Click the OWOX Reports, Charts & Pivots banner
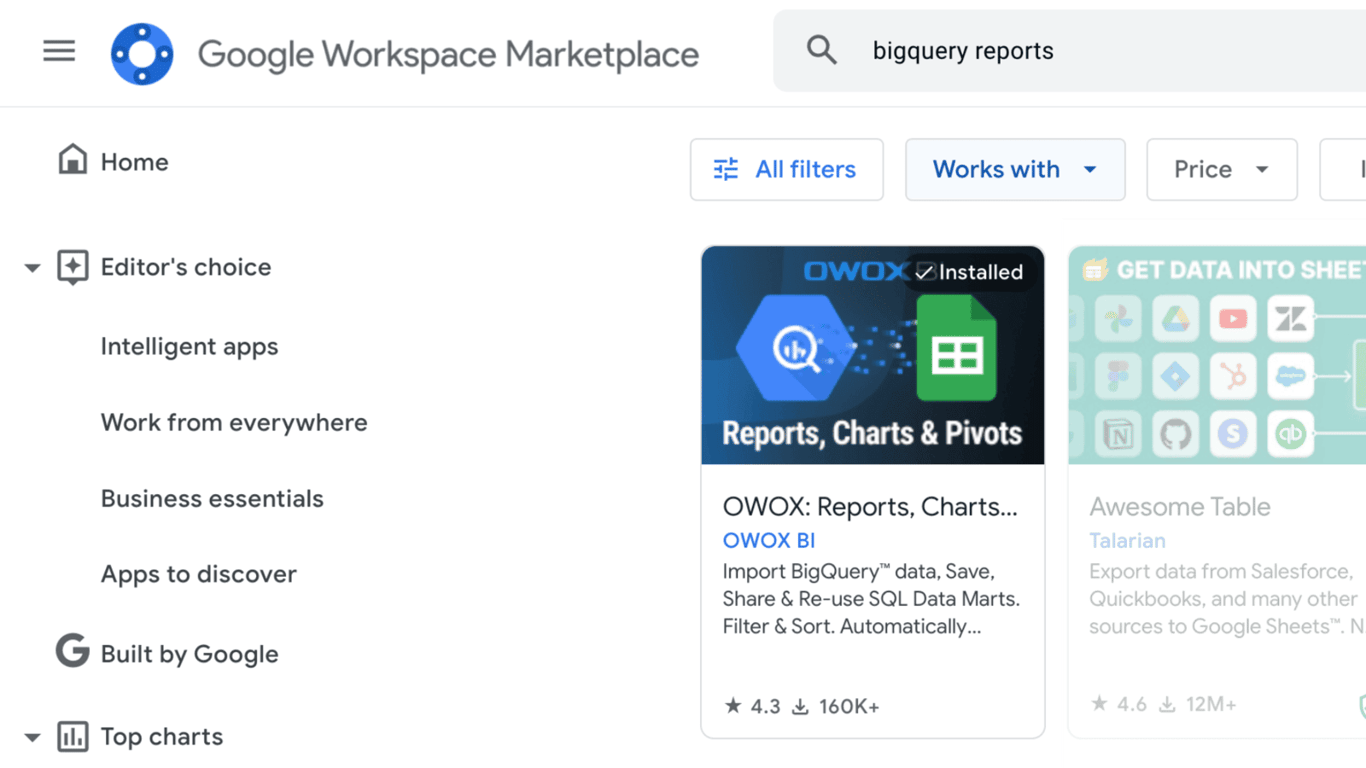This screenshot has width=1366, height=768. coord(873,355)
